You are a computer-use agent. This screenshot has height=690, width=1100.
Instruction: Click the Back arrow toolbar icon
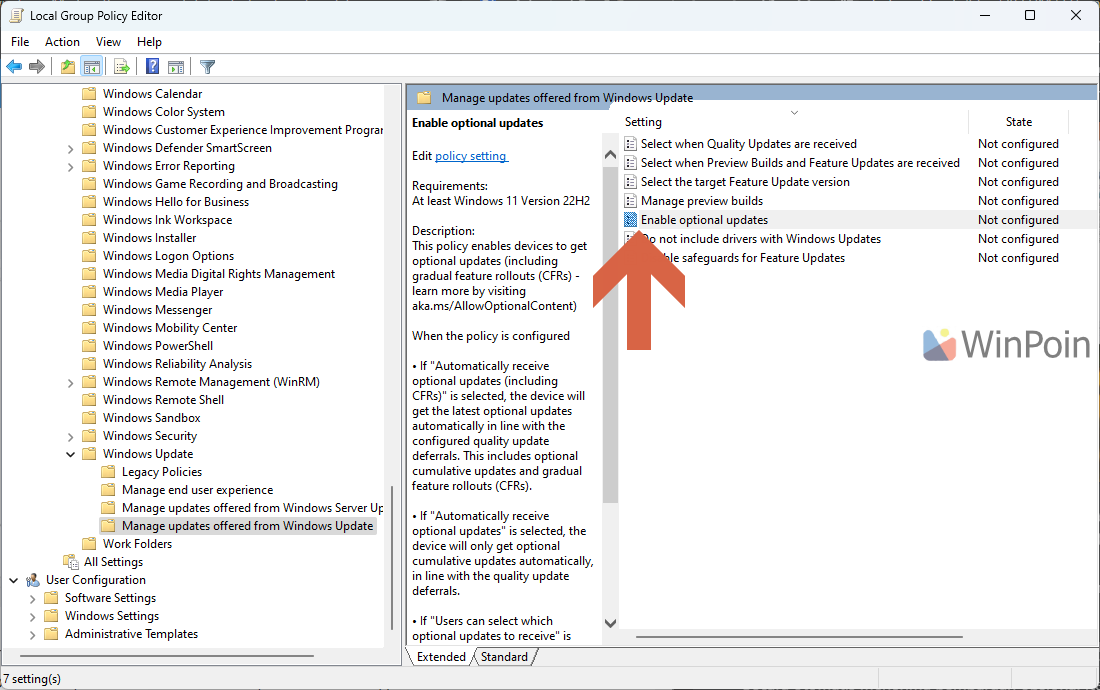tap(14, 67)
